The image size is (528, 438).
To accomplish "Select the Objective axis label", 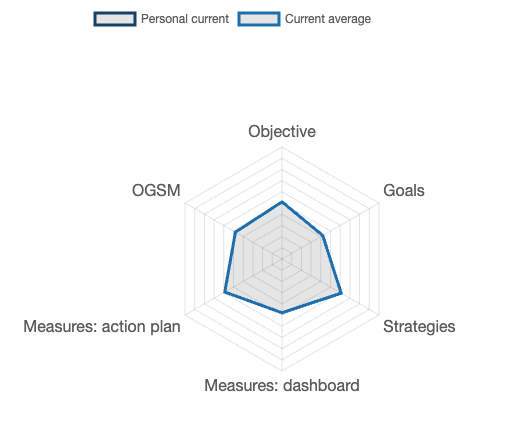I will [x=282, y=131].
